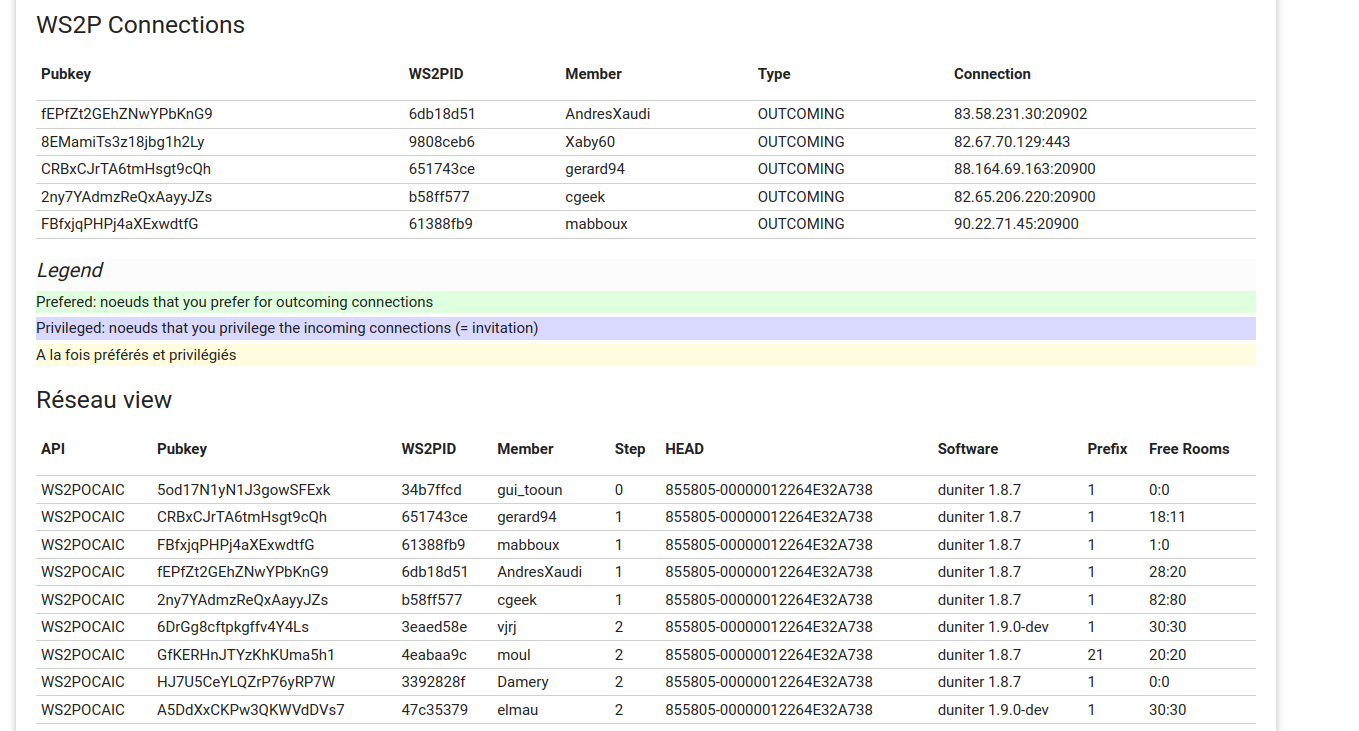Click WS2PID 34b7ffcd
The width and height of the screenshot is (1359, 731).
click(432, 490)
